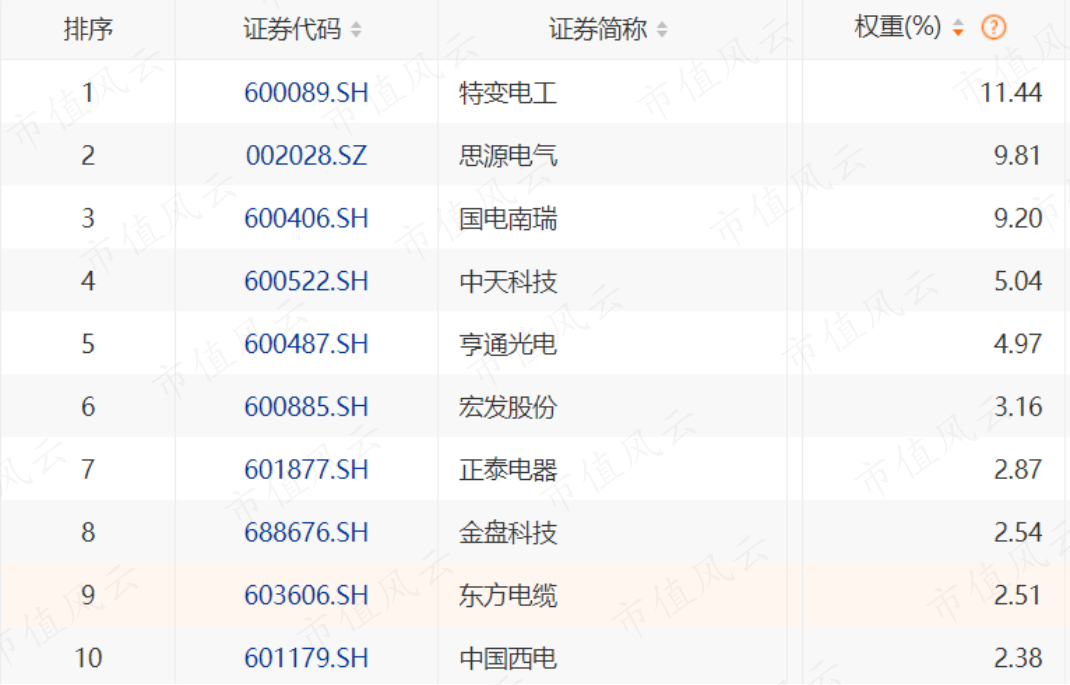Click the weight value 5.04
The width and height of the screenshot is (1070, 685).
click(1017, 281)
